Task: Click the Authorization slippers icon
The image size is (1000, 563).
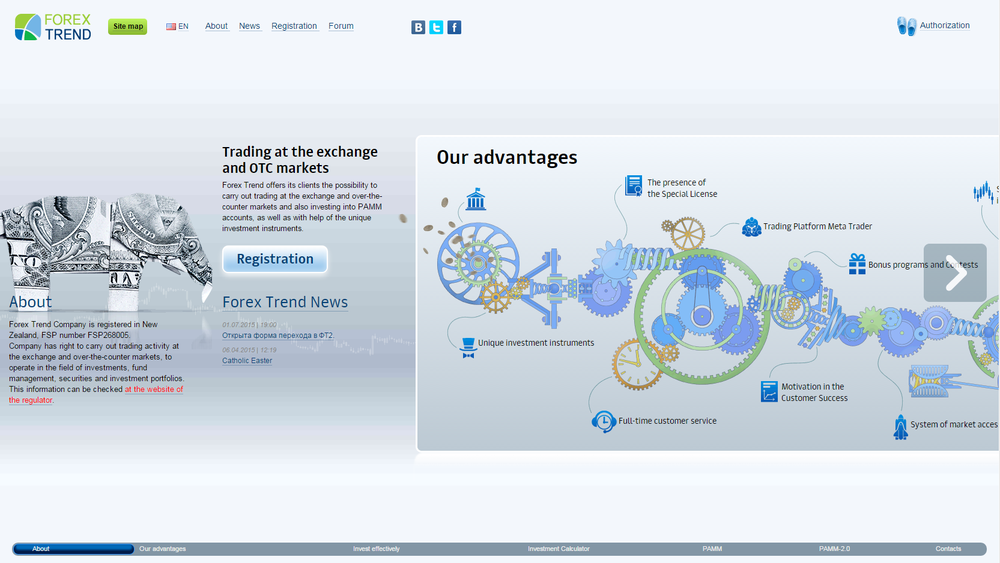Action: [906, 26]
